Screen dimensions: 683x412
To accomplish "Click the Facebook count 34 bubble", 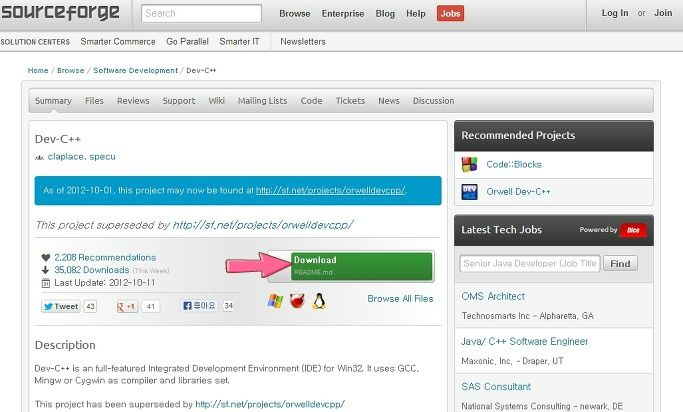I will coord(228,306).
